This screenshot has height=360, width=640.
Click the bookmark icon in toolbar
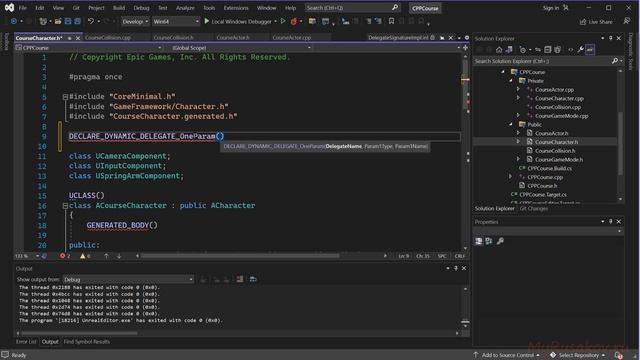click(x=391, y=21)
